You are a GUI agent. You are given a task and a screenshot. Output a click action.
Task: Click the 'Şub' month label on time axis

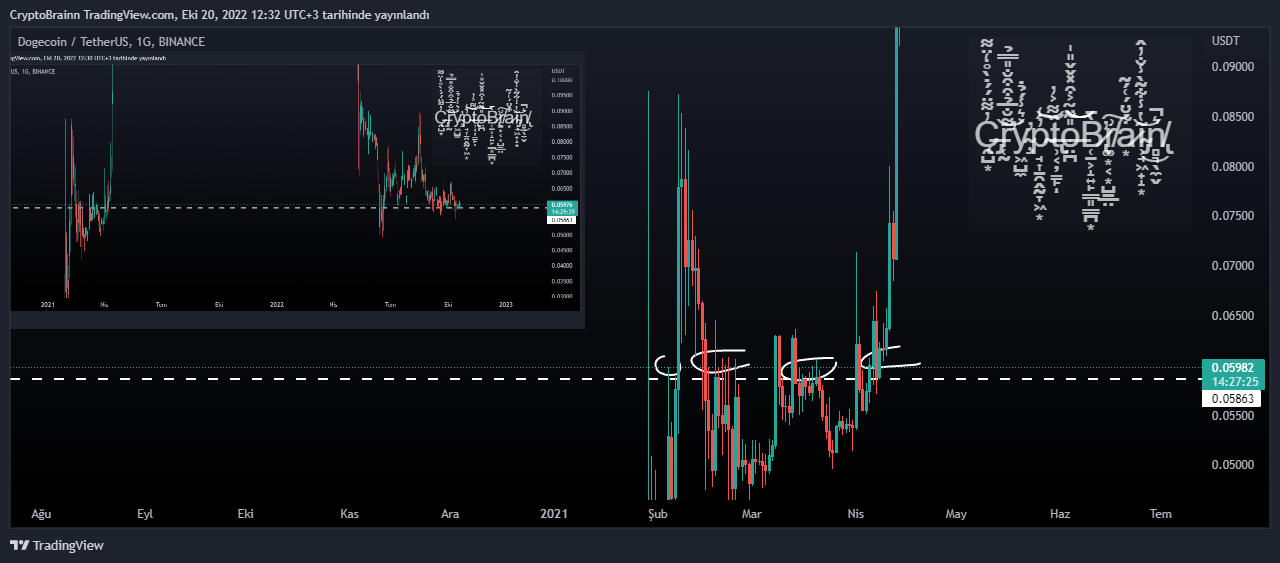[656, 514]
